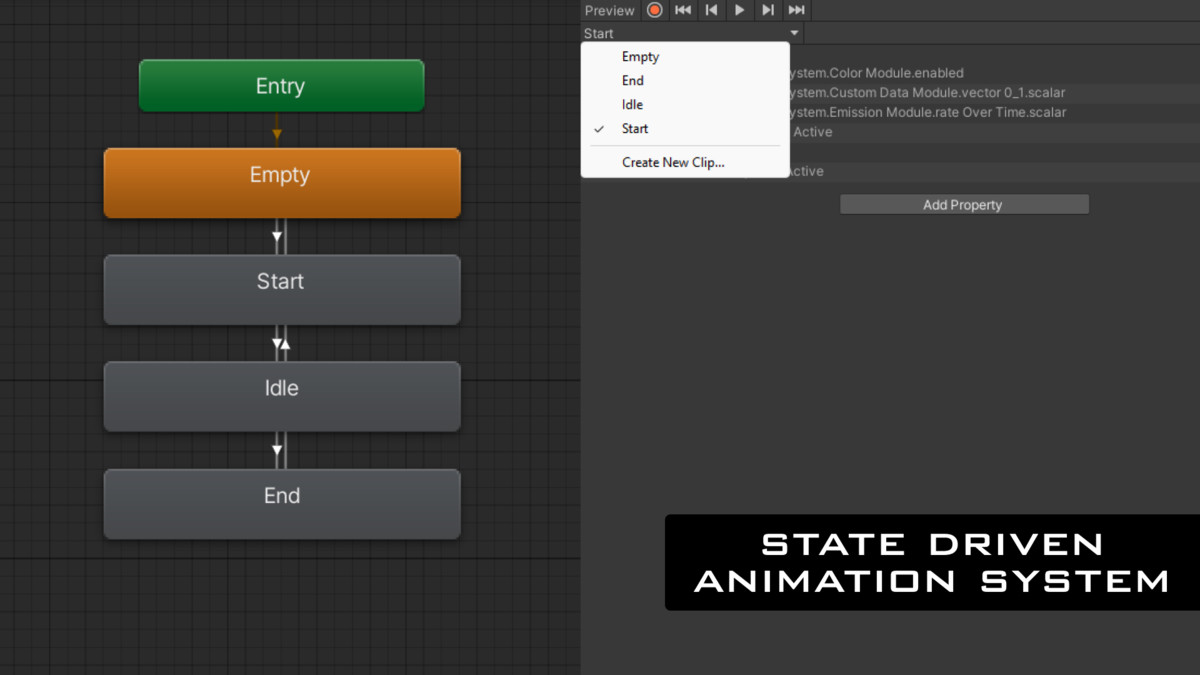Open the Start clip selection dropdown
The image size is (1200, 675).
pyautogui.click(x=692, y=33)
